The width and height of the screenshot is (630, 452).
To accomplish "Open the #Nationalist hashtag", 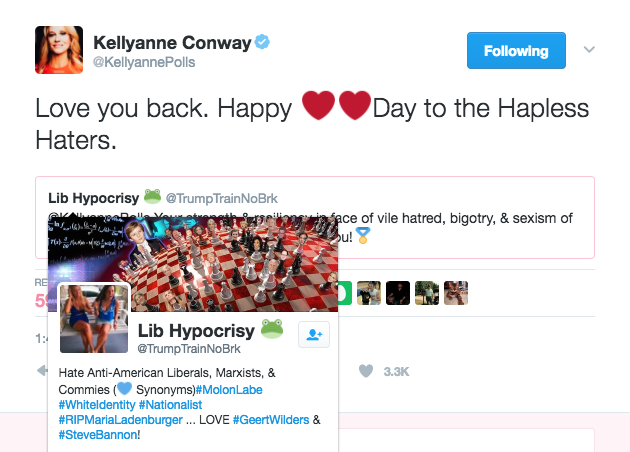I will pyautogui.click(x=170, y=404).
